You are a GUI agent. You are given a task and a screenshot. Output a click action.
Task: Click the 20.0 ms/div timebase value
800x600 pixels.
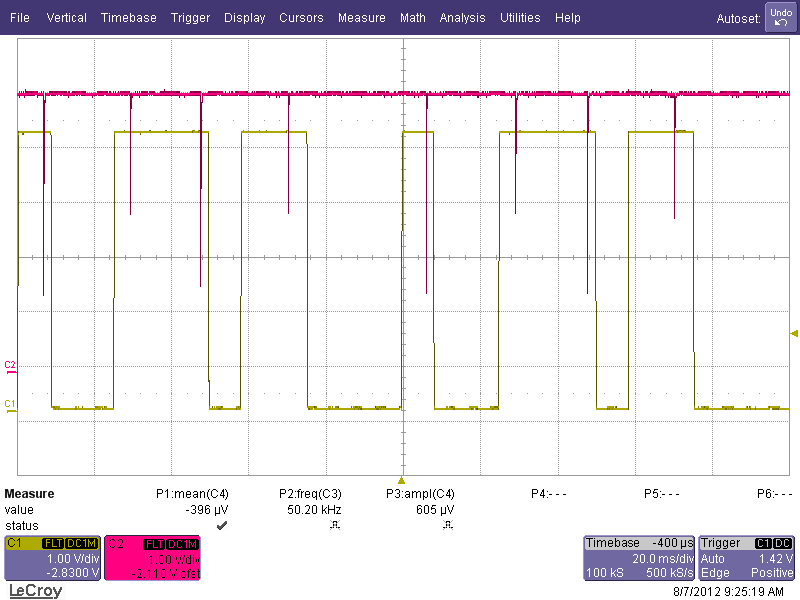pyautogui.click(x=663, y=559)
